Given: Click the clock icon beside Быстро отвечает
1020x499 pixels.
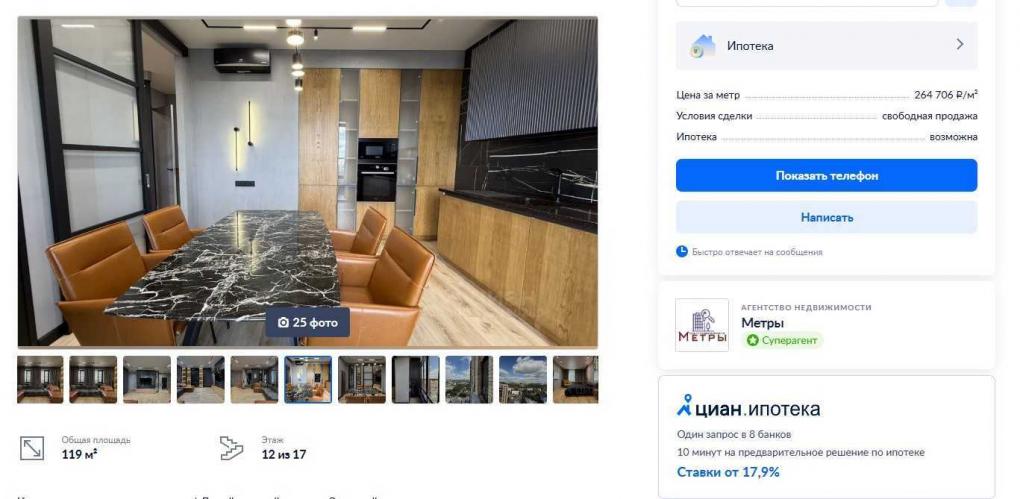Looking at the screenshot, I should 682,252.
